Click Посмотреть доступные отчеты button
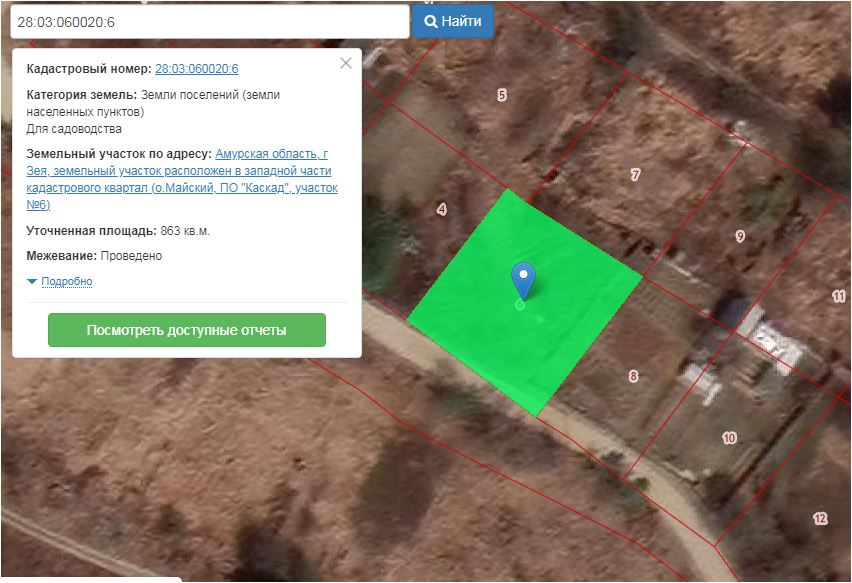 (187, 330)
